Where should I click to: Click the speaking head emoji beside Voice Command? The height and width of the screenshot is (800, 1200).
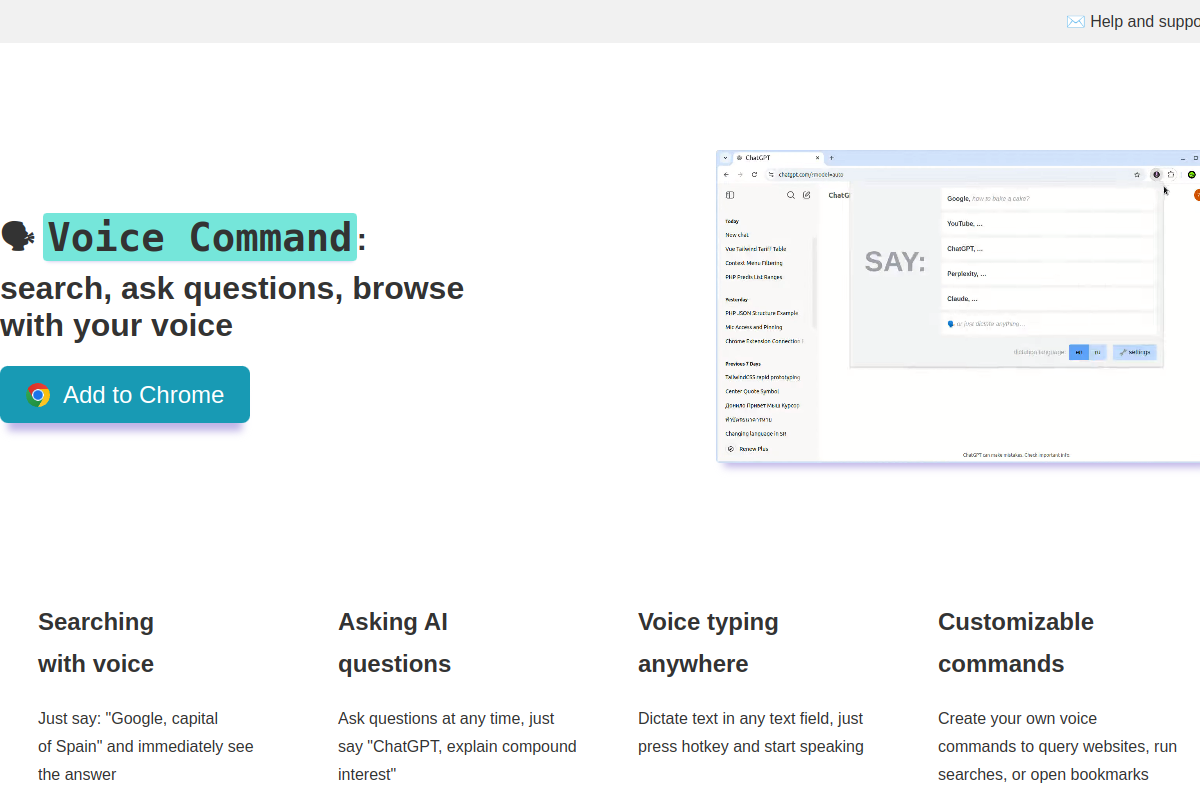pyautogui.click(x=18, y=237)
